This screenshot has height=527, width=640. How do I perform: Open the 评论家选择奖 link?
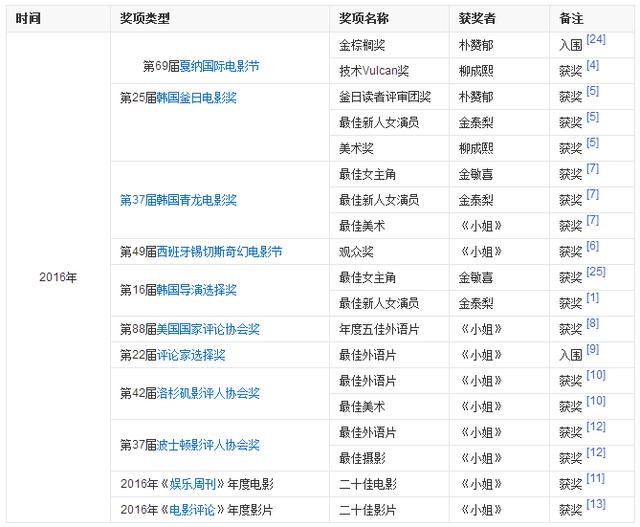pyautogui.click(x=191, y=355)
